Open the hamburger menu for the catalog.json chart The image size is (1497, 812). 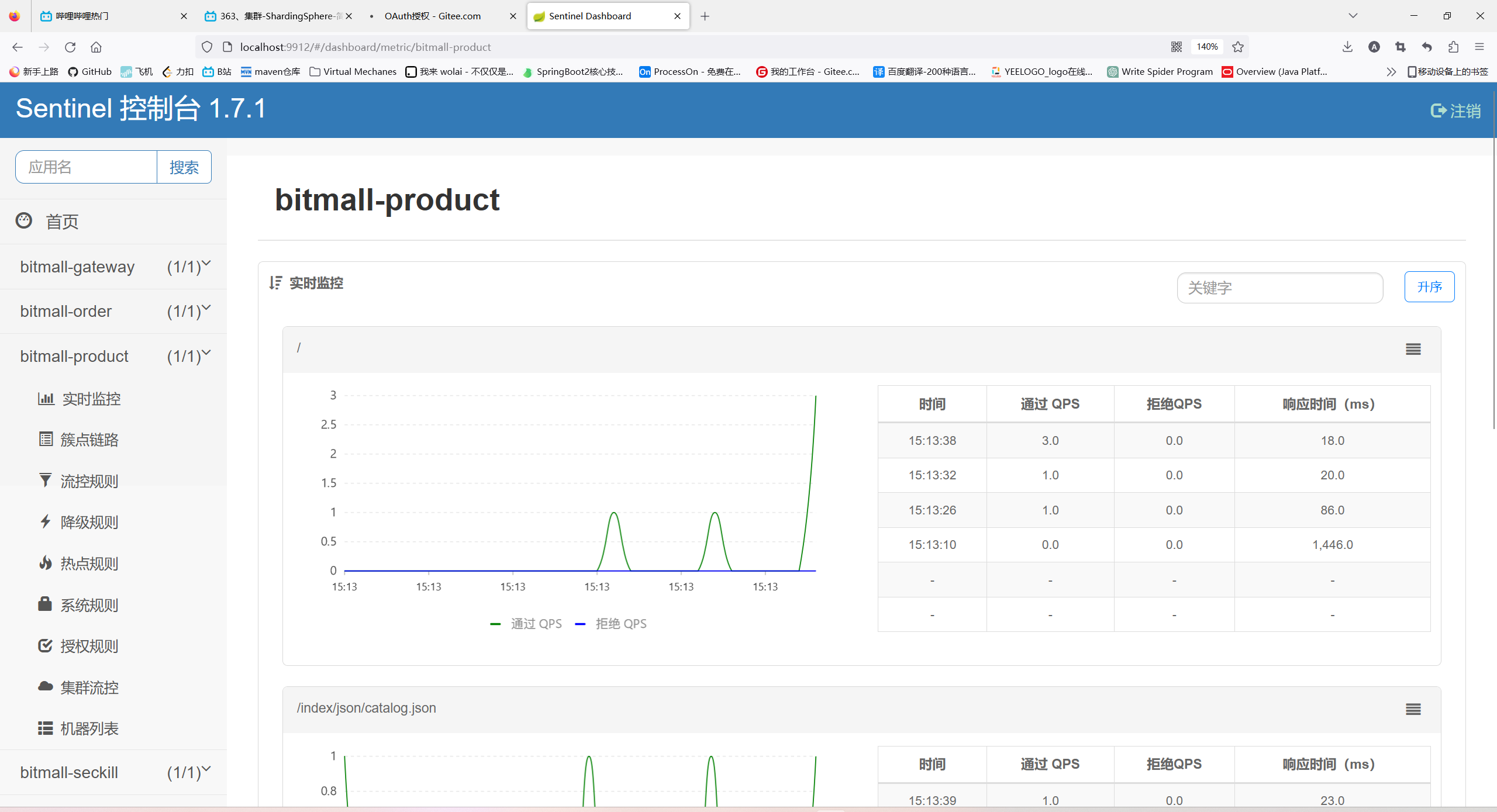click(x=1413, y=709)
